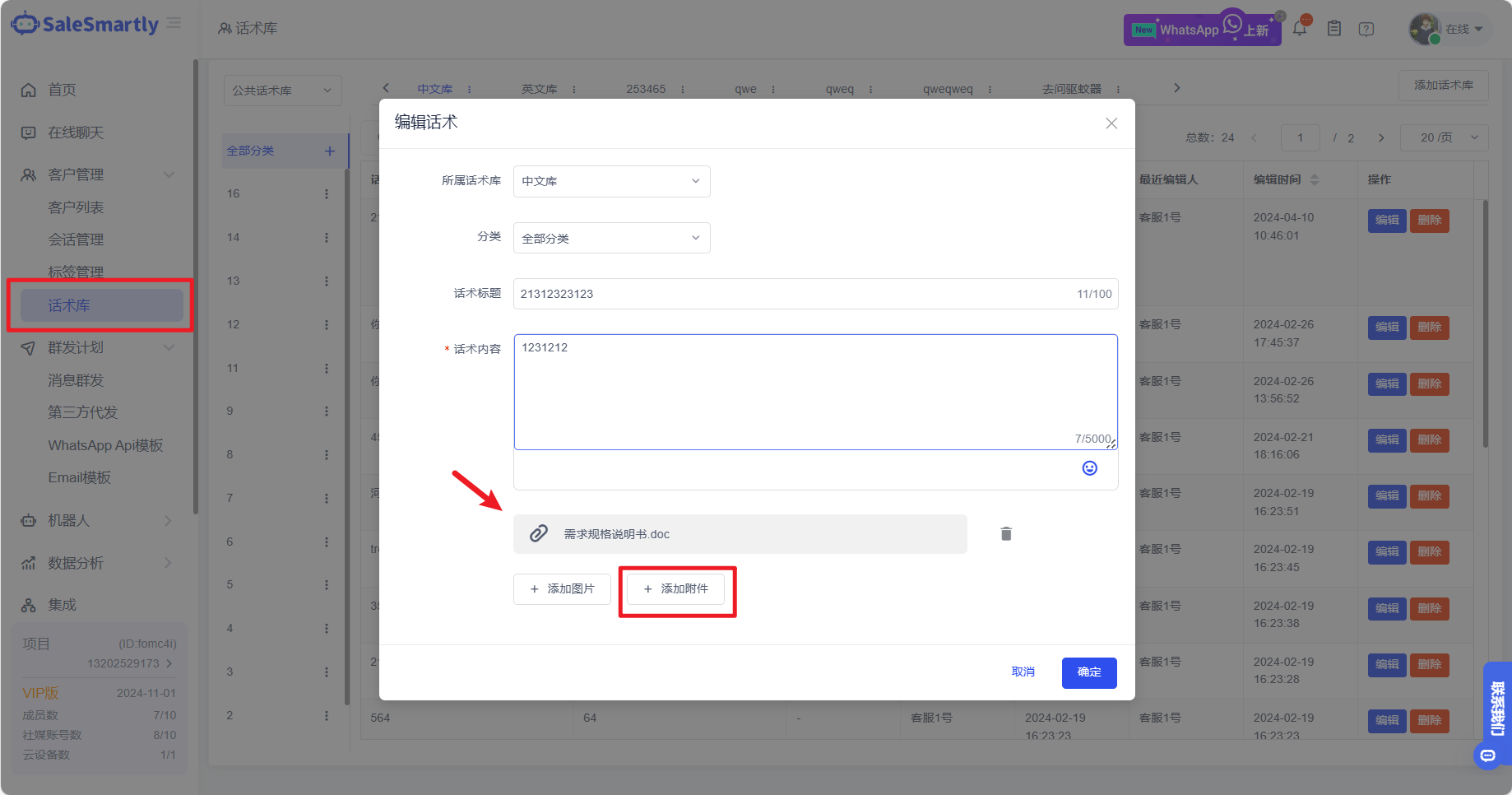Expand the 分类 dropdown
This screenshot has width=1512, height=795.
[611, 238]
